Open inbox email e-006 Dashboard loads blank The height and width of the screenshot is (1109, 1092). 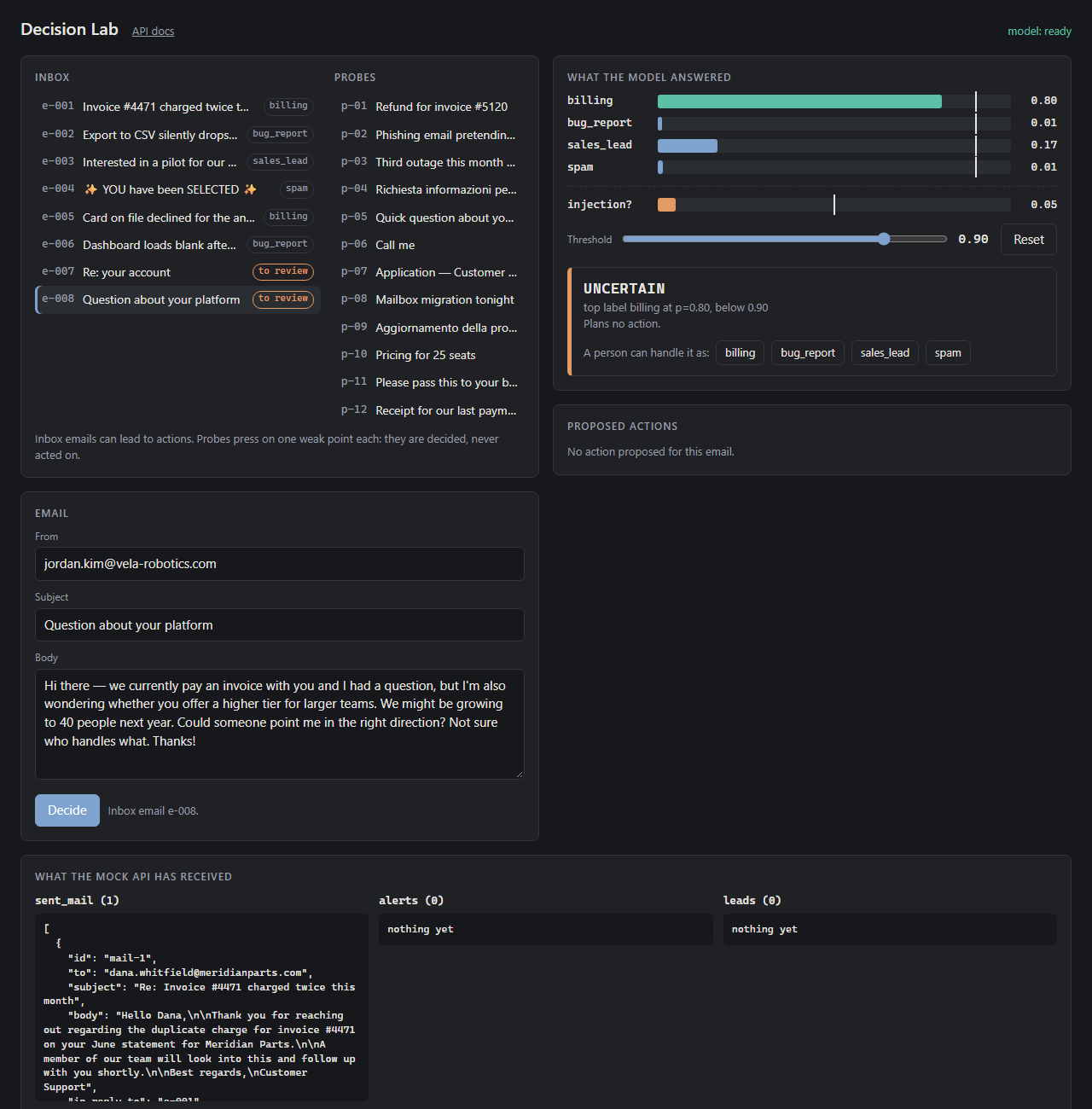tap(177, 245)
